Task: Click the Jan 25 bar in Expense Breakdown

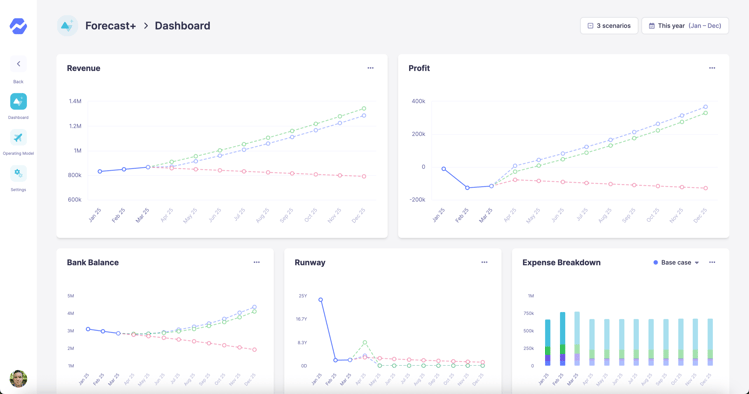Action: (x=547, y=342)
